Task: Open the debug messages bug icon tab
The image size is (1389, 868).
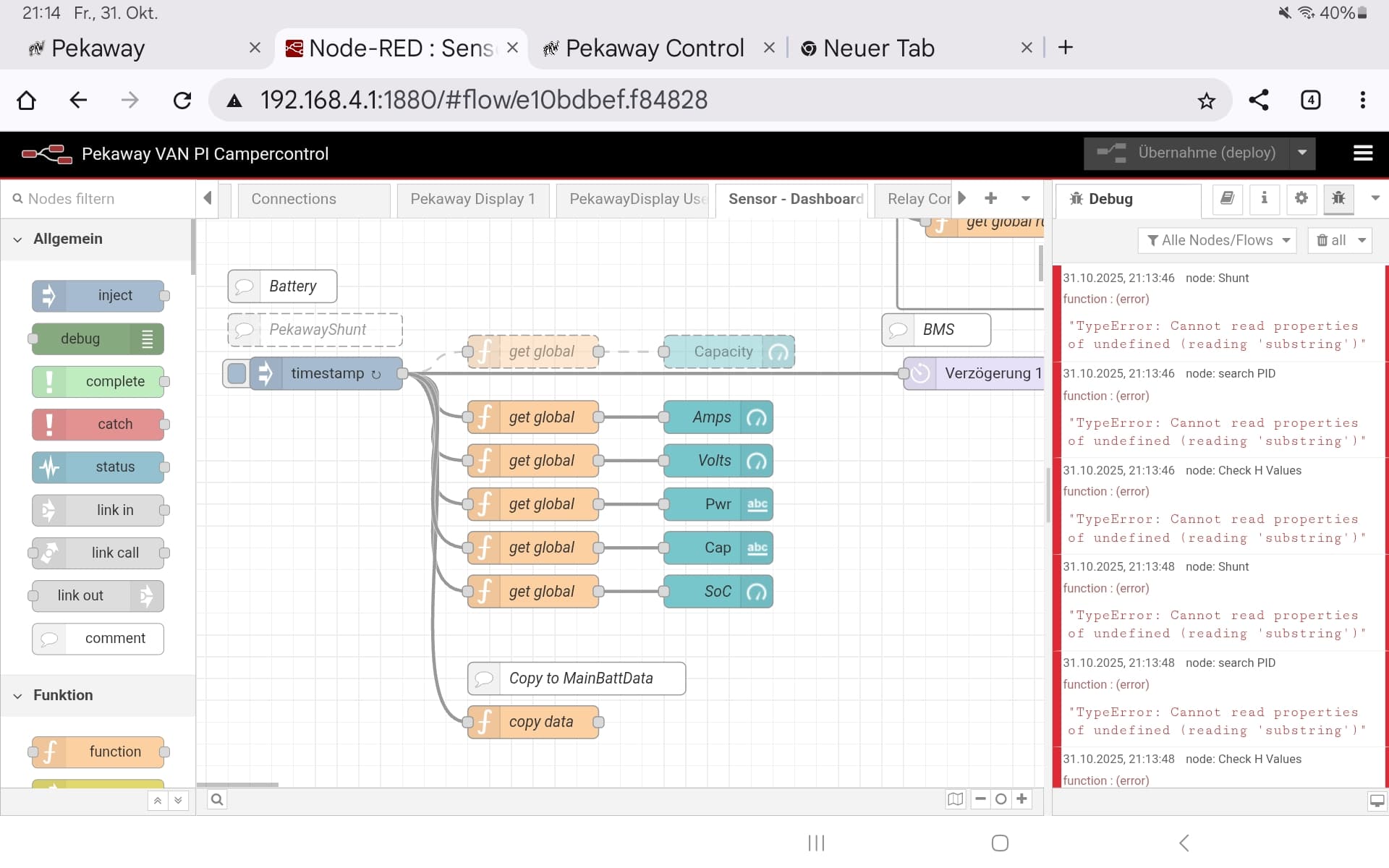Action: pyautogui.click(x=1338, y=198)
